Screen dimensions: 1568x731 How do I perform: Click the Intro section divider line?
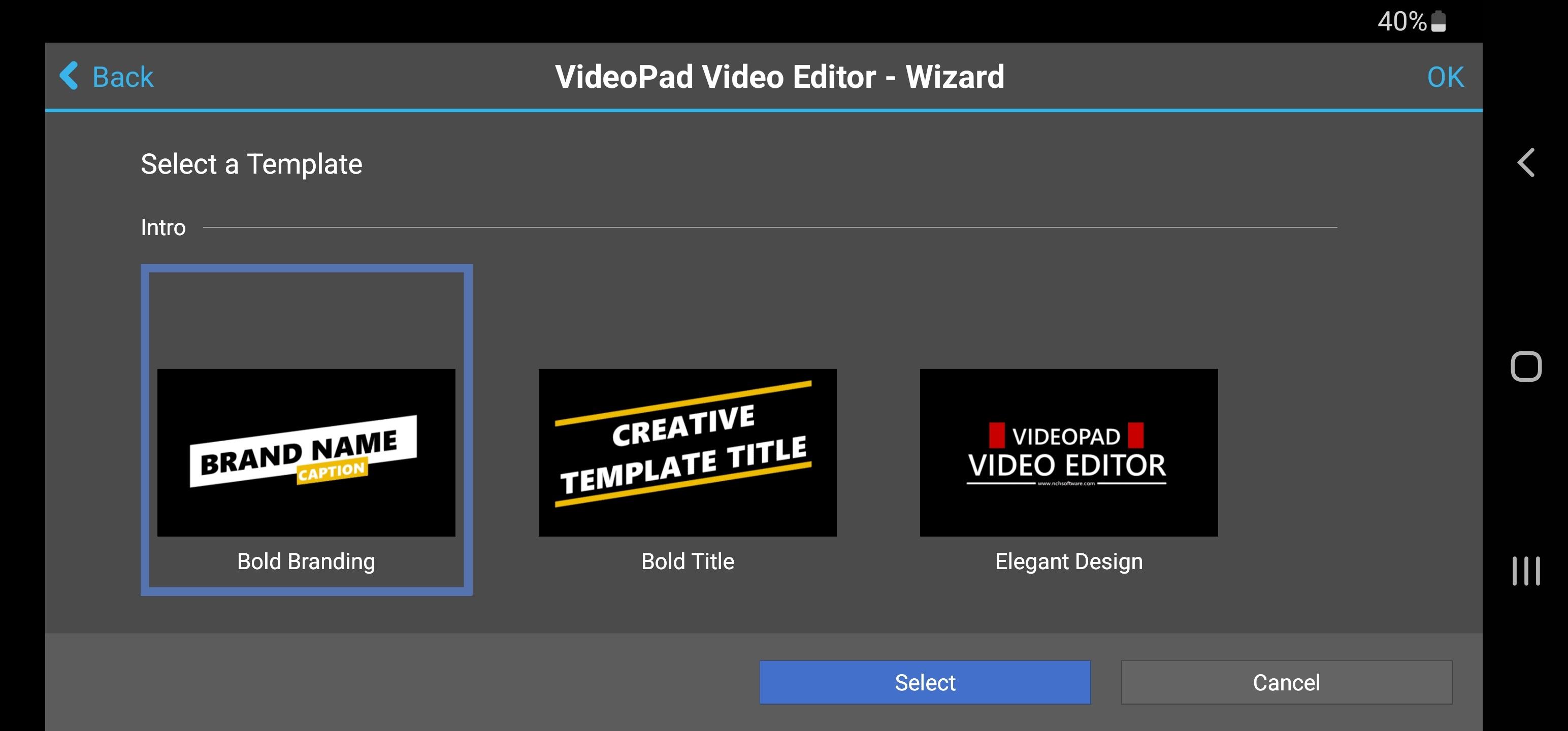[769, 227]
